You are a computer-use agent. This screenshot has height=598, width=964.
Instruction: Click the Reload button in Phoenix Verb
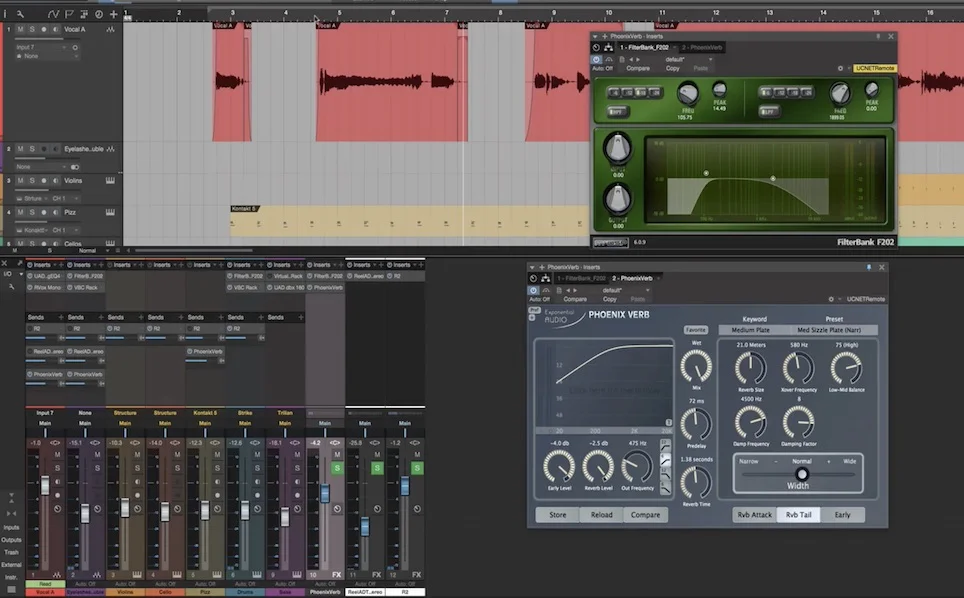point(601,515)
